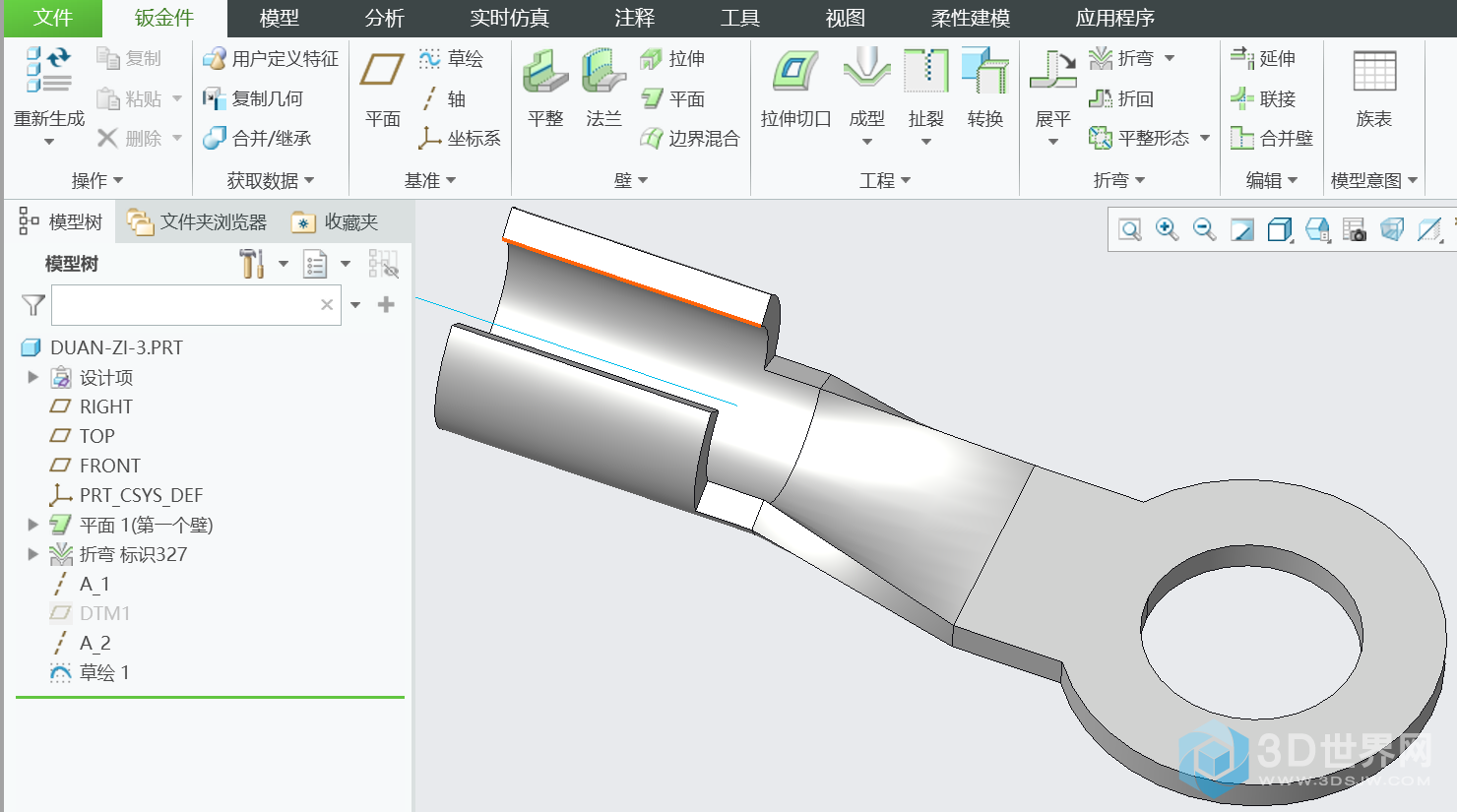Click the zoom in icon
This screenshot has height=812, width=1457.
click(1168, 230)
